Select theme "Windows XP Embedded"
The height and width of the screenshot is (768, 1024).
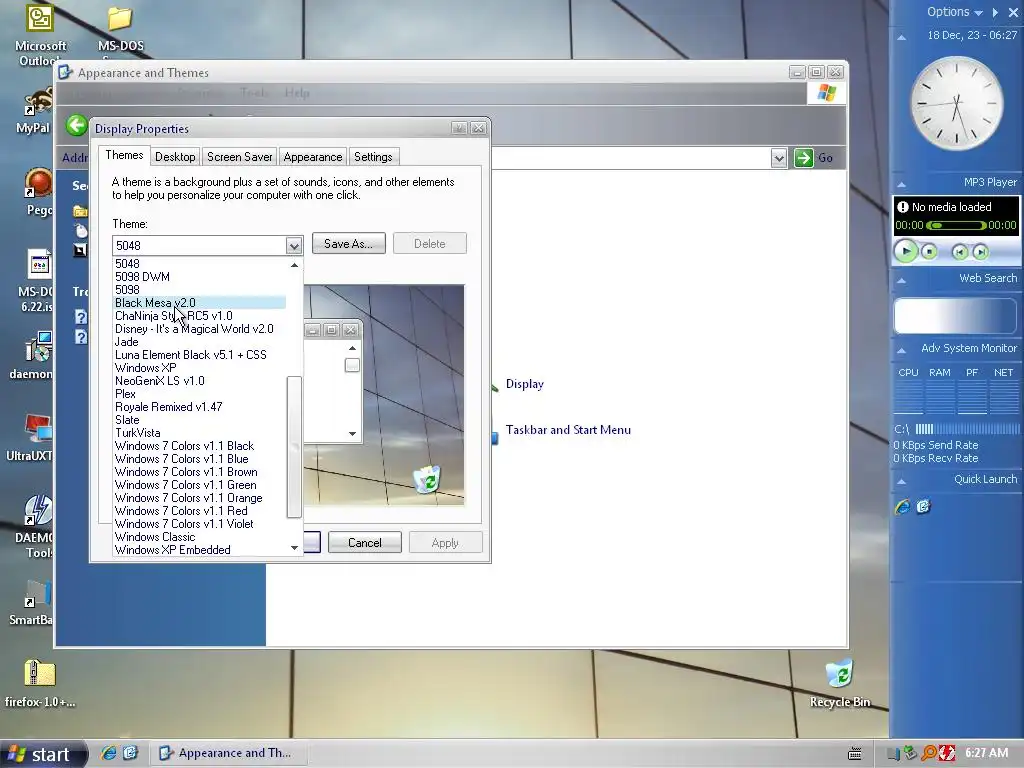(x=199, y=550)
